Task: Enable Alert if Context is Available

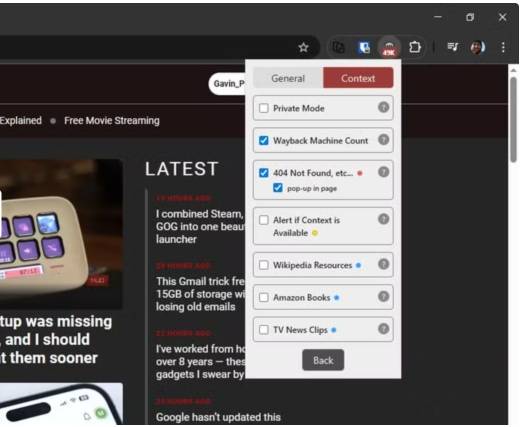Action: [264, 220]
